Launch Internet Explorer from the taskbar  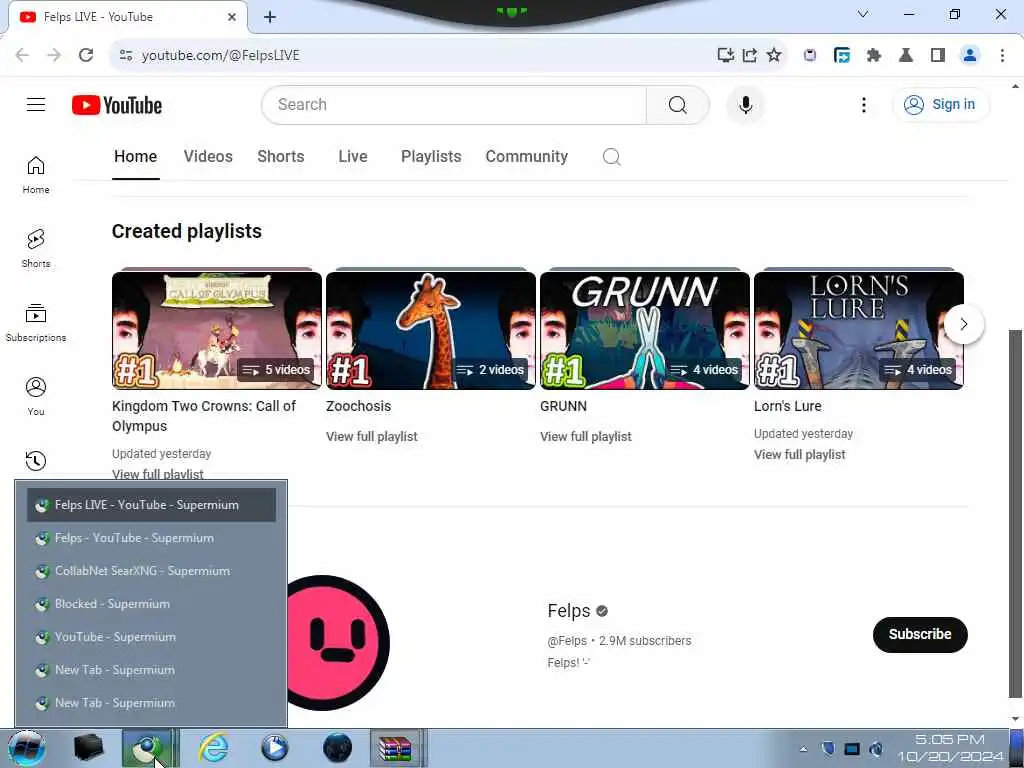coord(214,748)
